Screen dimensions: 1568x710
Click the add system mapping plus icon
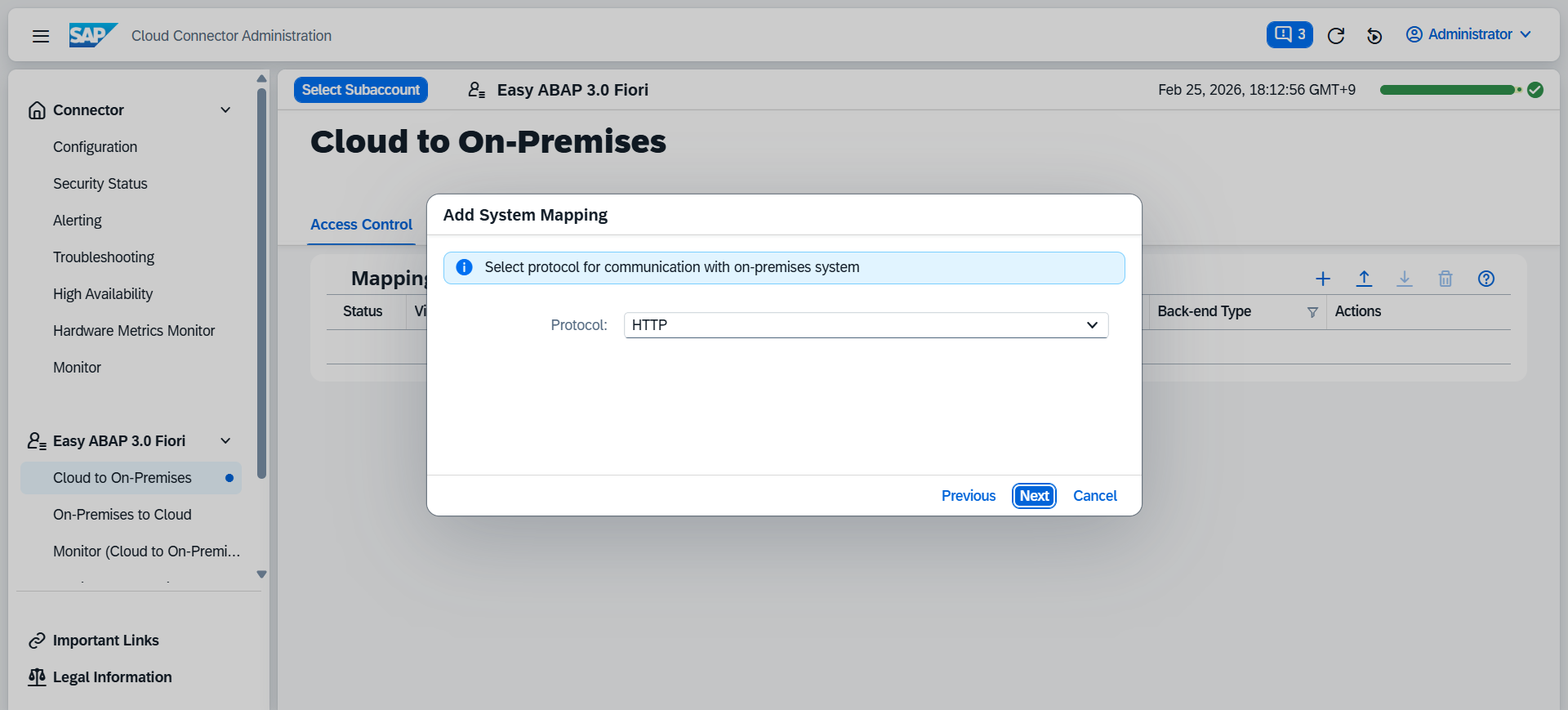(x=1323, y=279)
